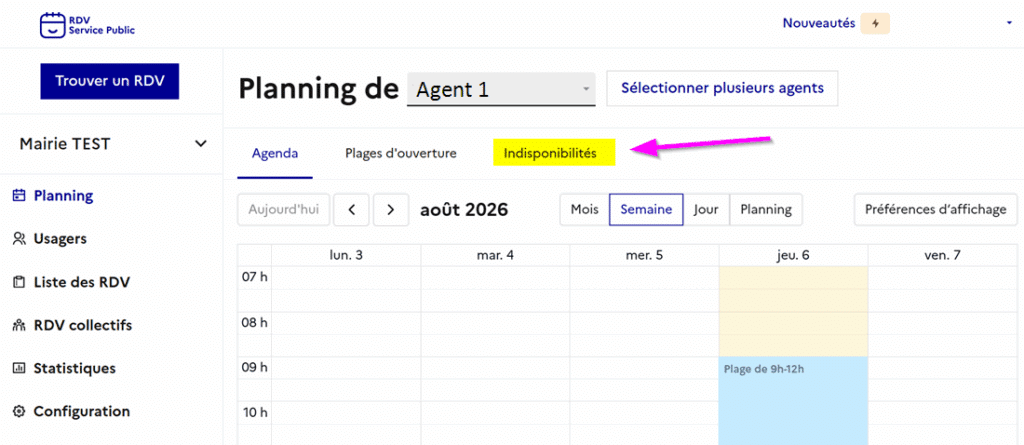1024x445 pixels.
Task: Open the Agent 1 dropdown selector
Action: click(501, 89)
